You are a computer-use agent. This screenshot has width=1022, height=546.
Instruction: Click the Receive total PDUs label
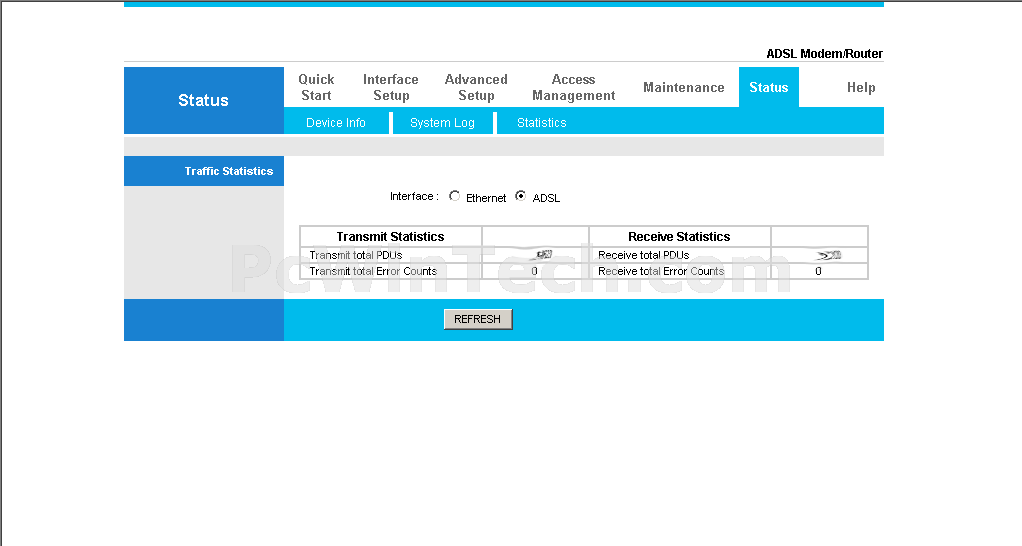pos(643,255)
